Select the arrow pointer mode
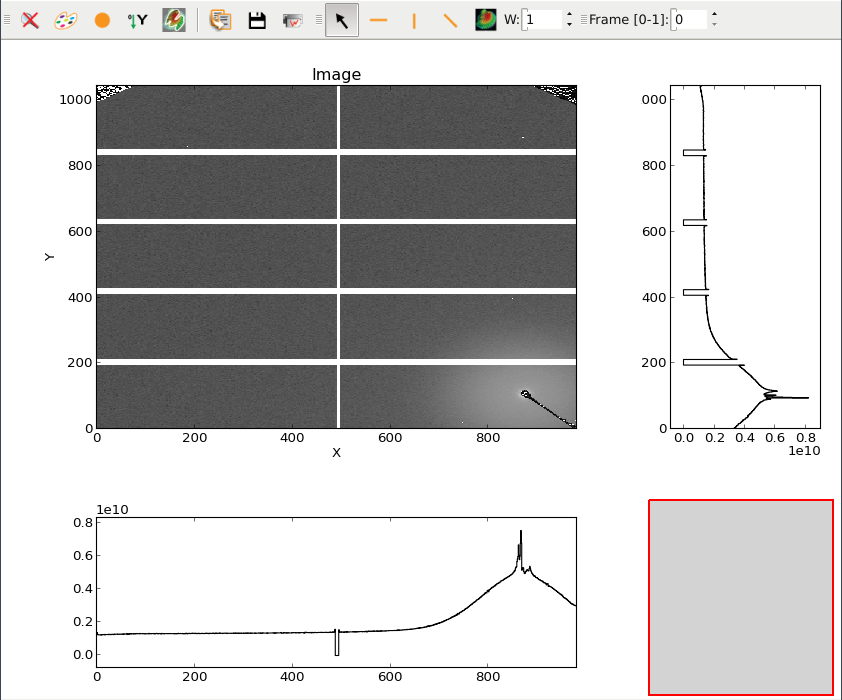The image size is (842, 700). (342, 20)
